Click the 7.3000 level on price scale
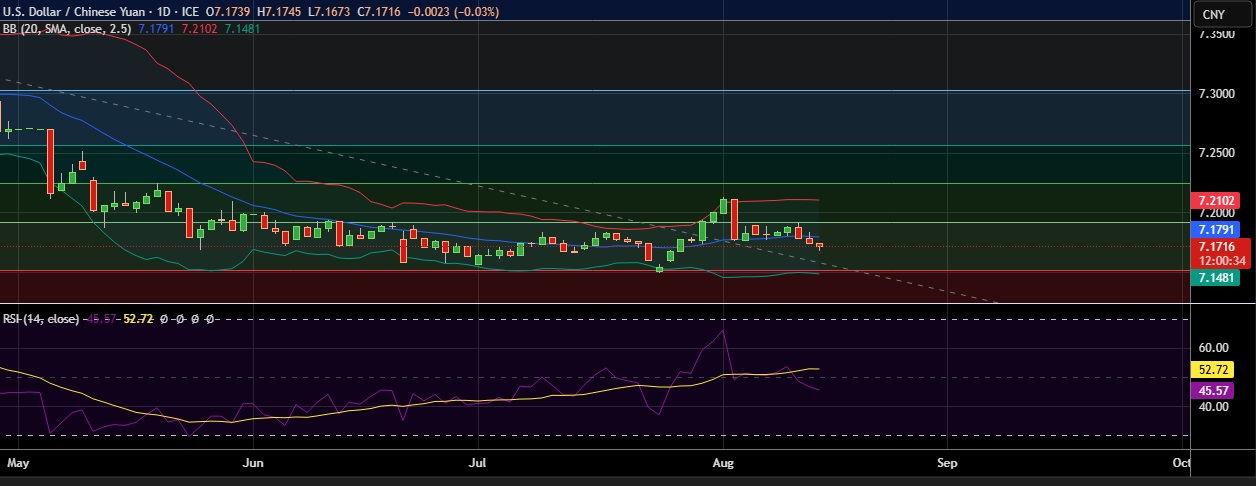Image resolution: width=1256 pixels, height=486 pixels. (1217, 93)
